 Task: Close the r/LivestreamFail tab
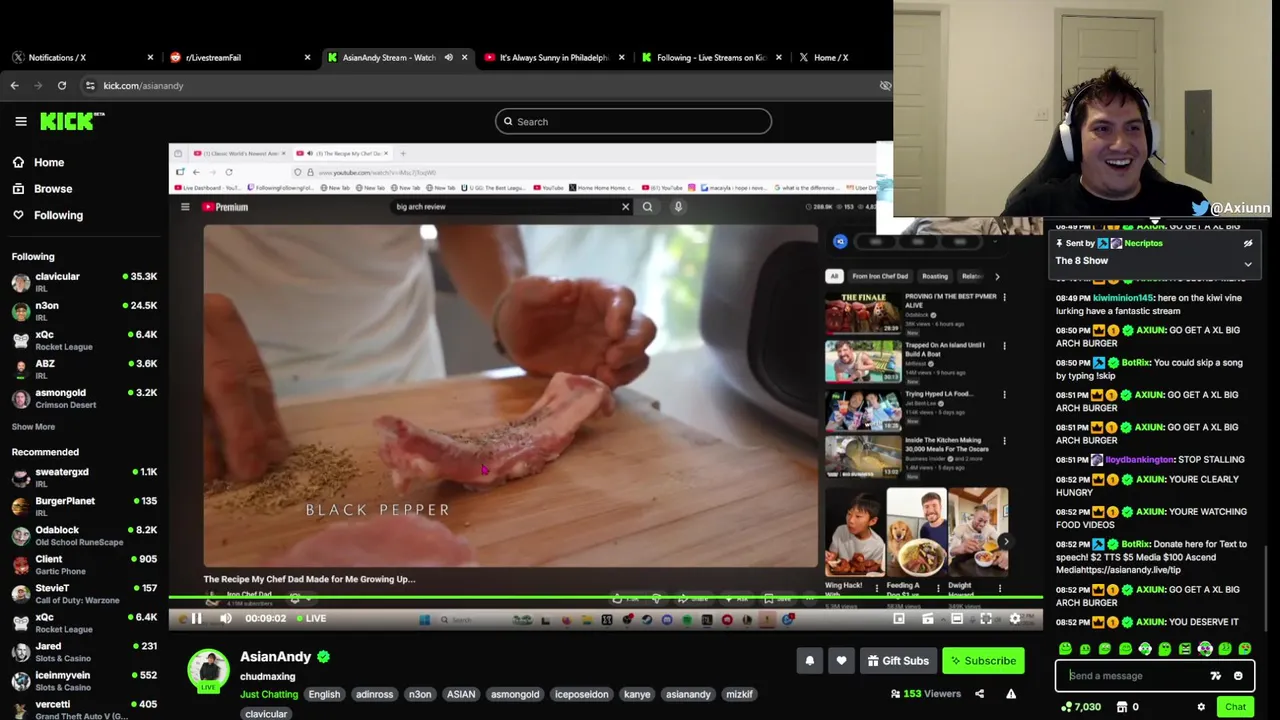307,57
